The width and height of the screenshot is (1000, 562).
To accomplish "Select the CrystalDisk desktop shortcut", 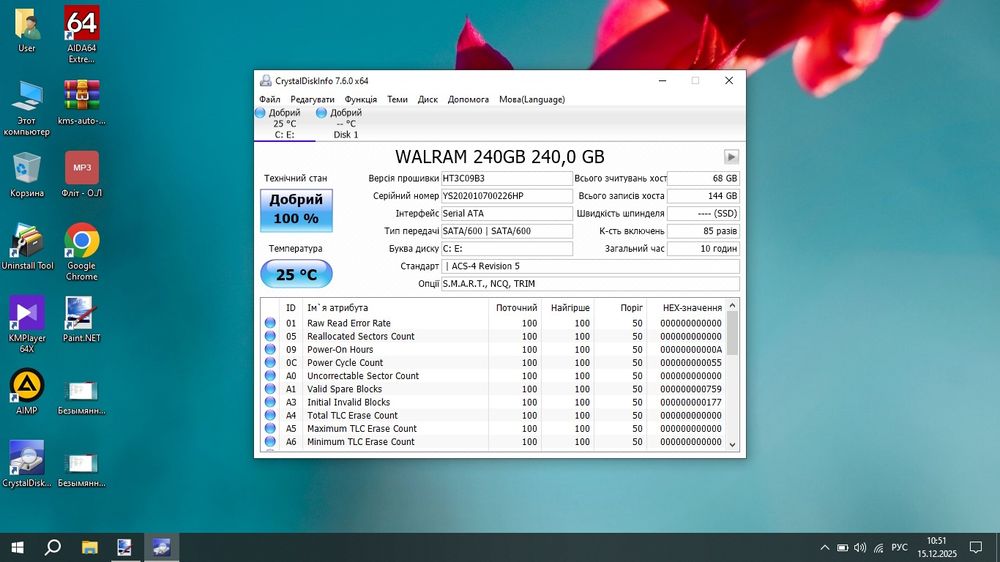I will tap(26, 464).
